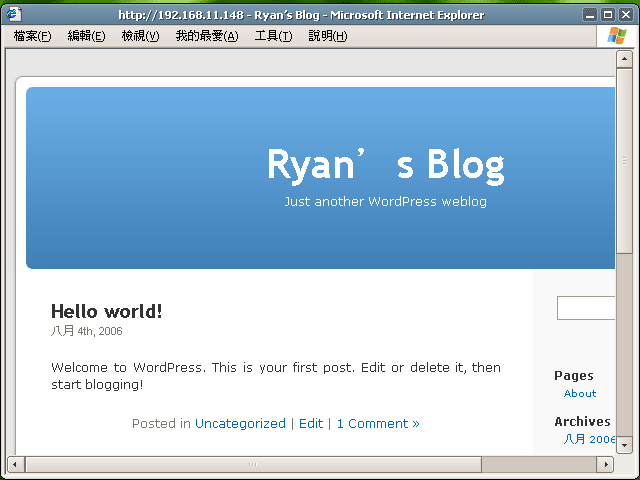Open the 檔案(F) menu

pyautogui.click(x=33, y=36)
